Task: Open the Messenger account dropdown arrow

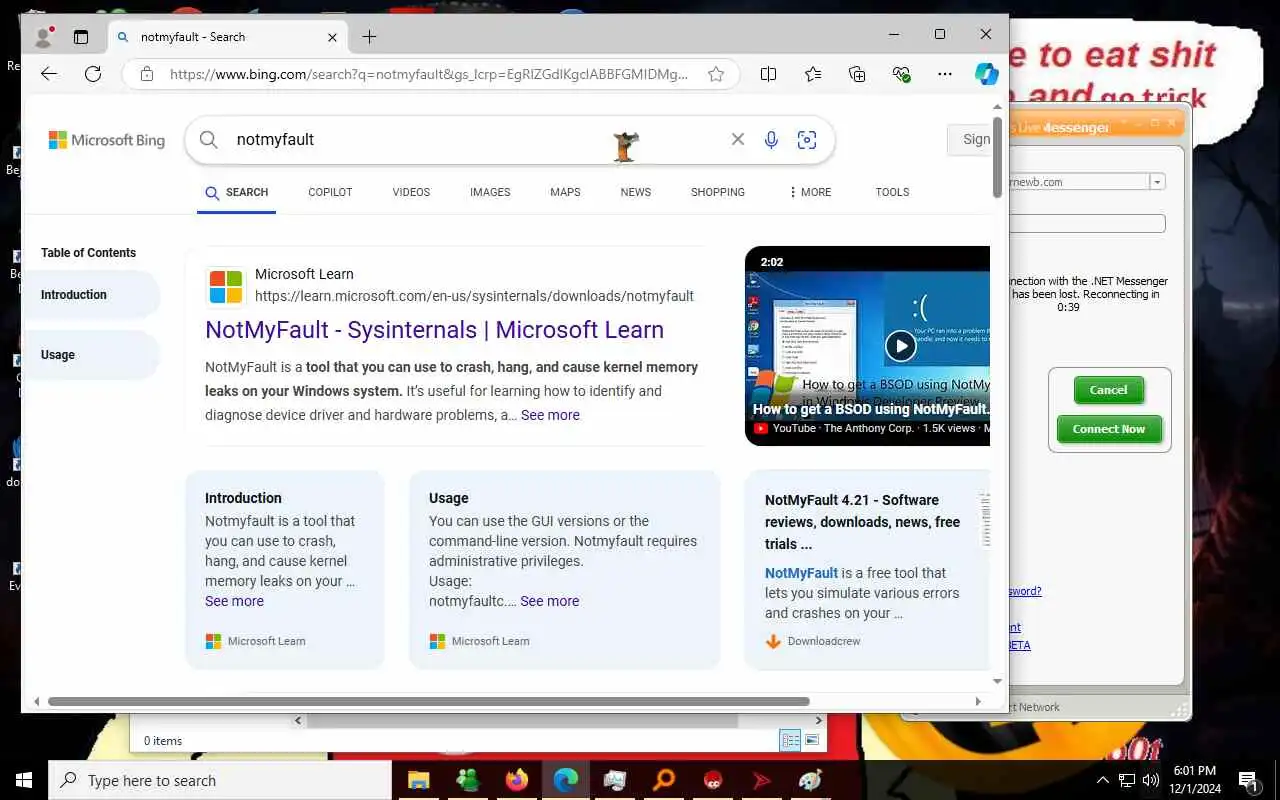Action: tap(1157, 182)
